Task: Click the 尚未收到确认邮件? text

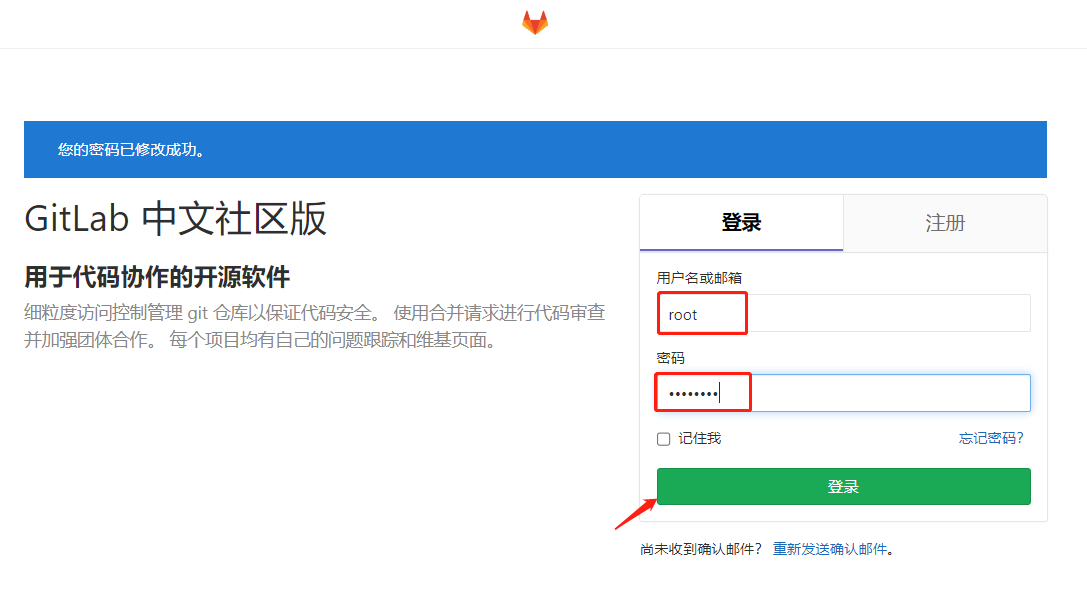Action: point(701,549)
